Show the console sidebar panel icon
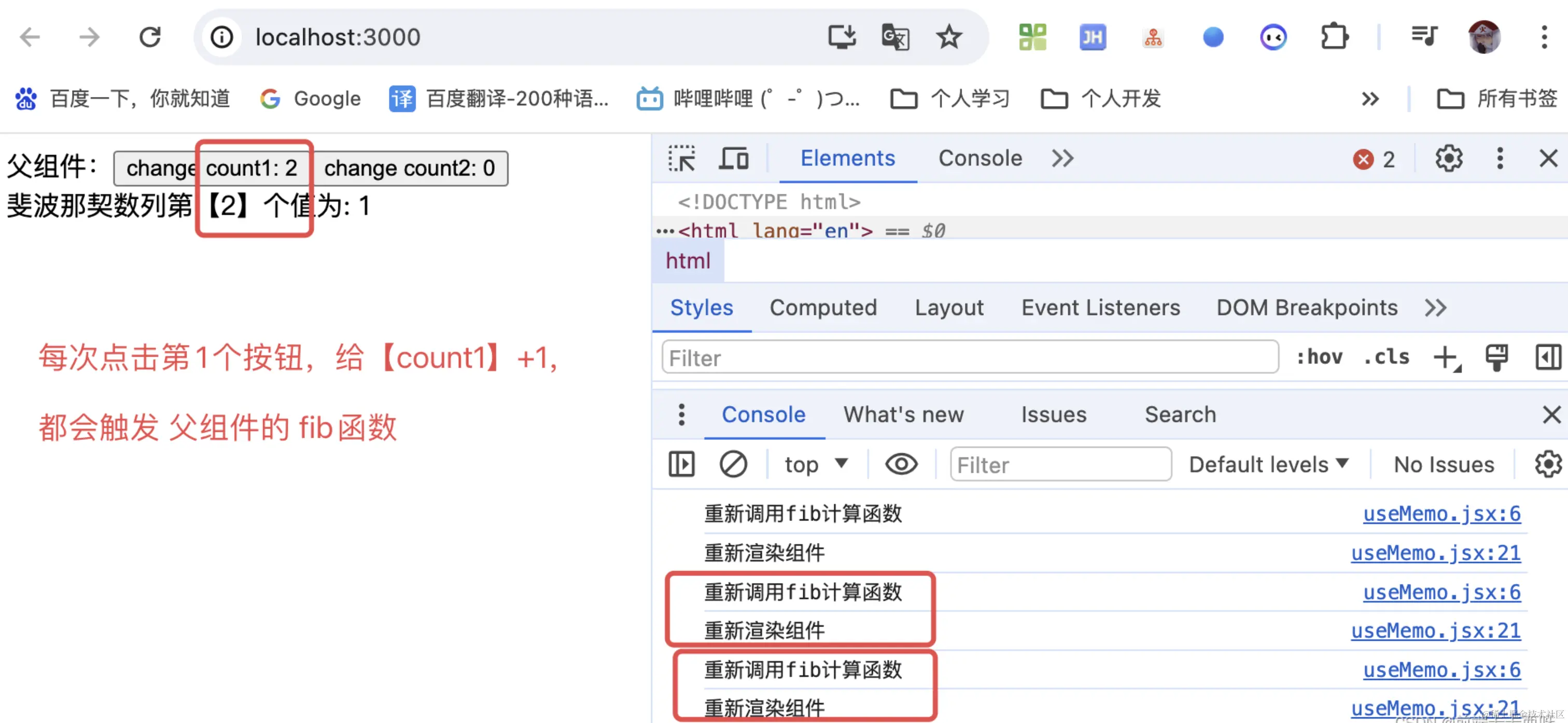The width and height of the screenshot is (1568, 723). click(681, 464)
